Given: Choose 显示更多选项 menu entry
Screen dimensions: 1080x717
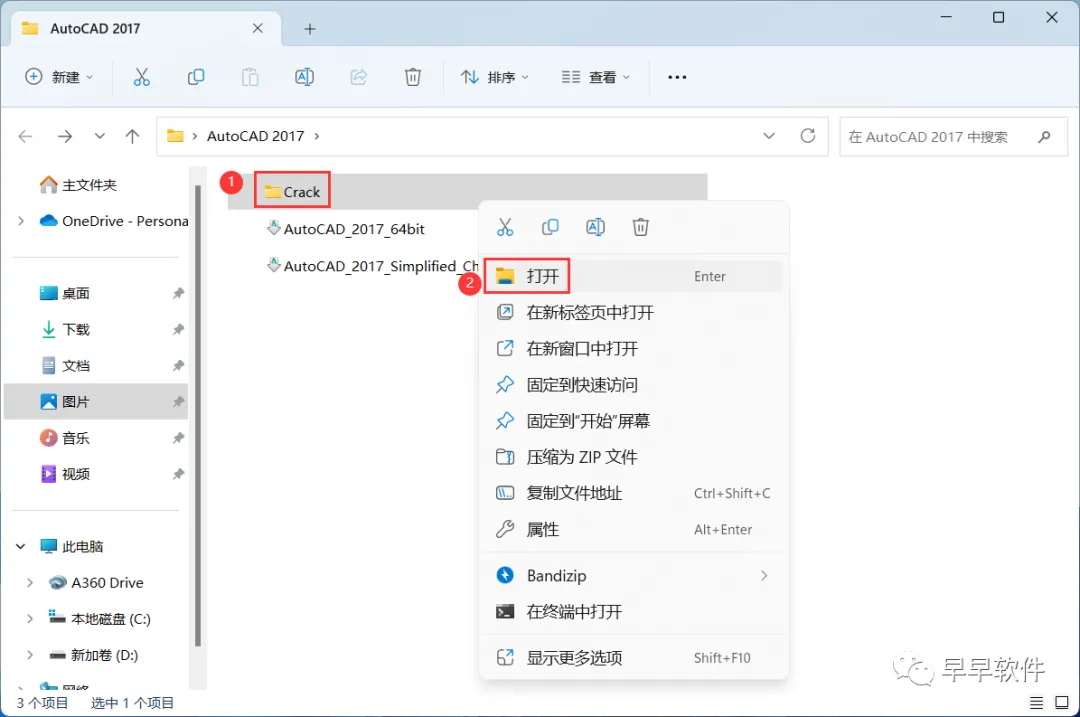Looking at the screenshot, I should click(x=634, y=658).
